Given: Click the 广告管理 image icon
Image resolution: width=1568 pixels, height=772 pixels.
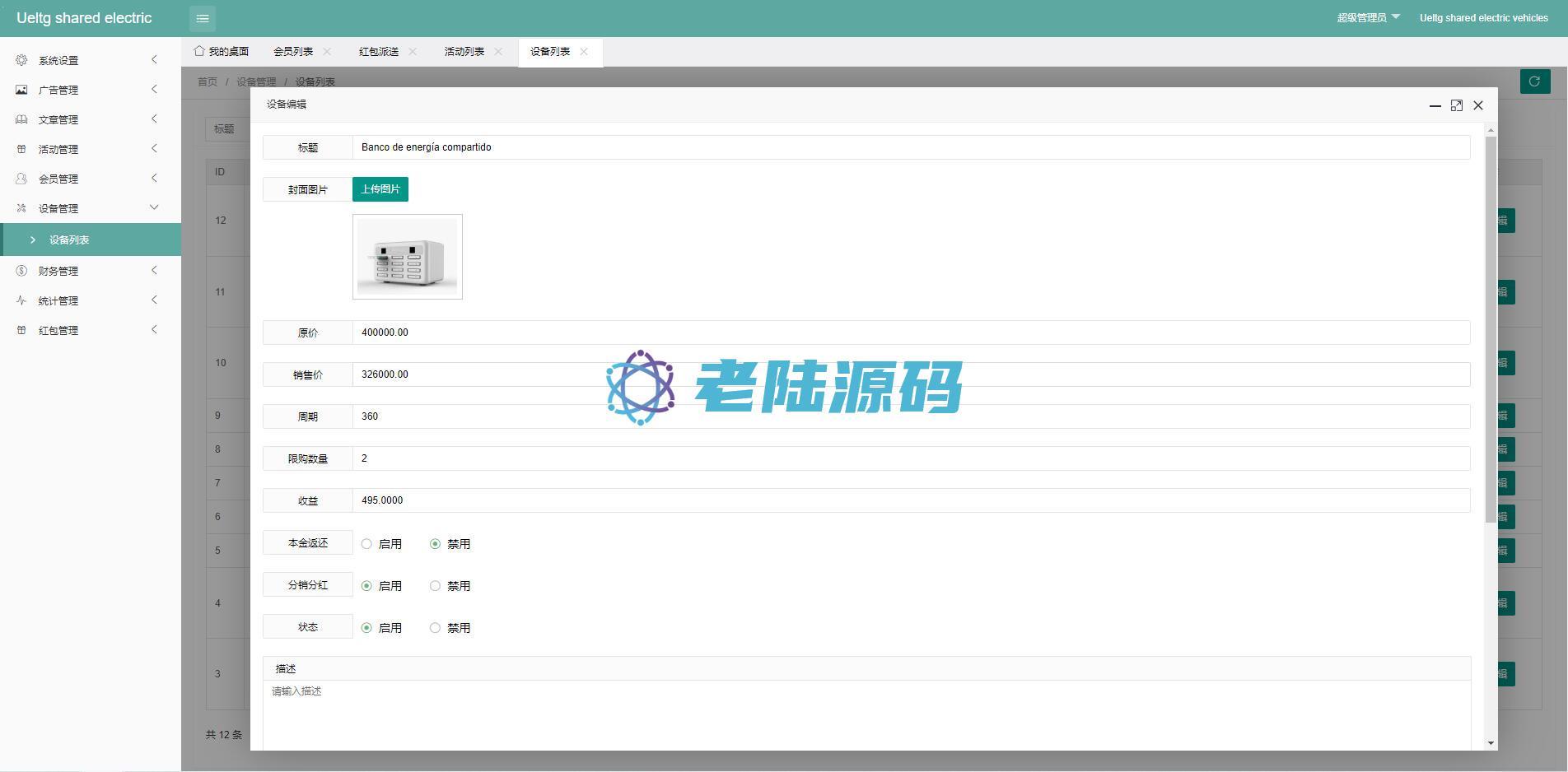Looking at the screenshot, I should click(21, 90).
